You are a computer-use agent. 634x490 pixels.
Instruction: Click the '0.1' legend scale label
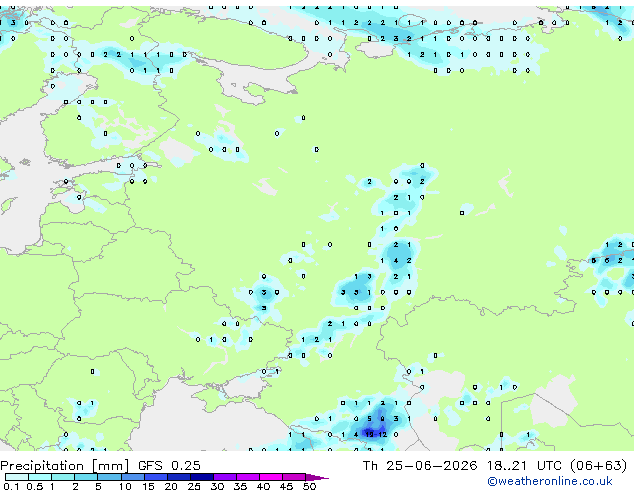click(x=11, y=486)
